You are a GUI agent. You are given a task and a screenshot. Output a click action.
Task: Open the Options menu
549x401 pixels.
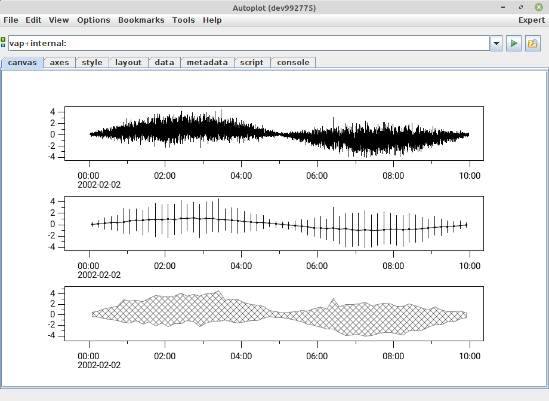[x=93, y=20]
